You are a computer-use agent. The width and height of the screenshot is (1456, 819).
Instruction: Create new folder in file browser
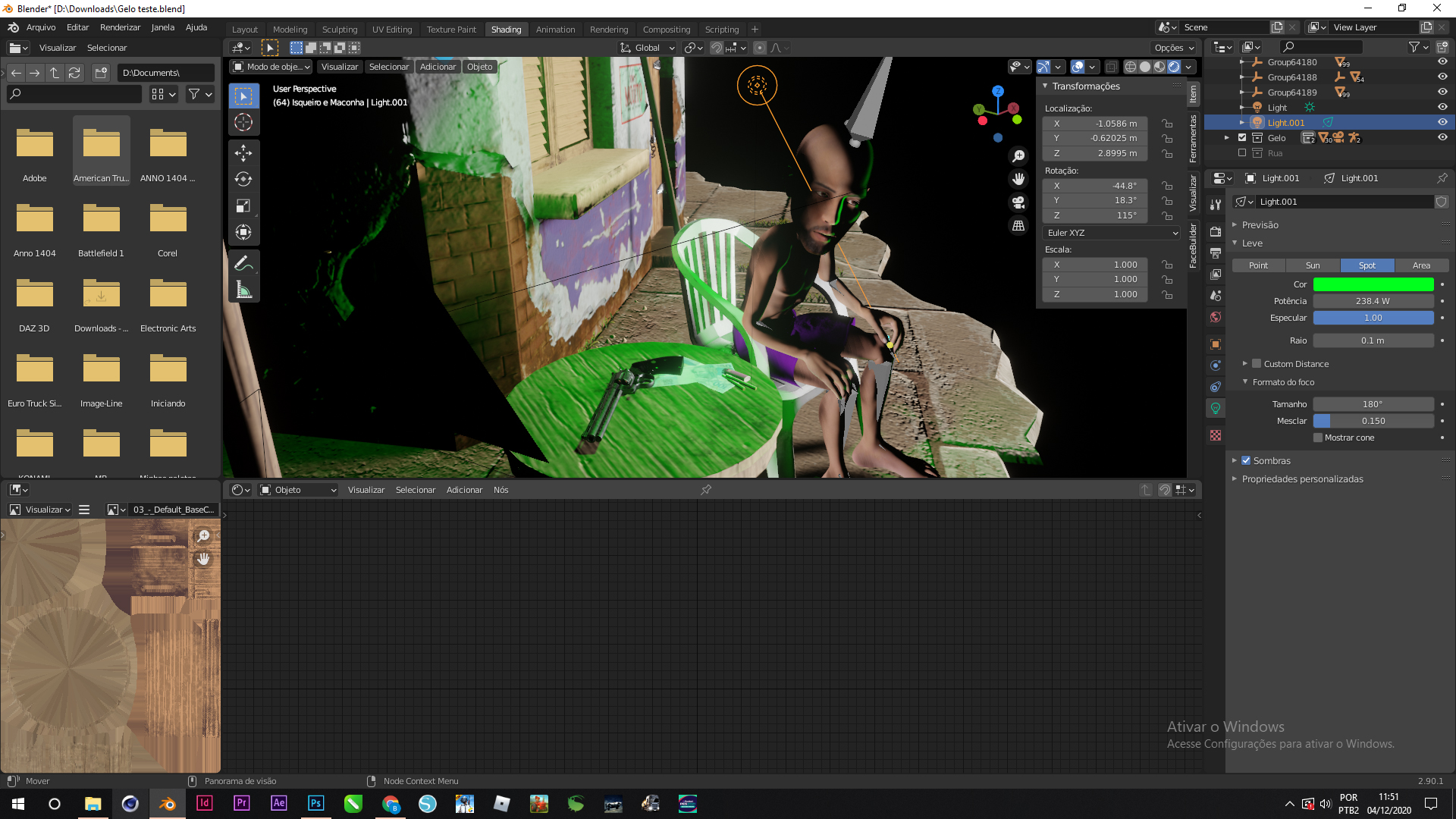click(x=101, y=73)
